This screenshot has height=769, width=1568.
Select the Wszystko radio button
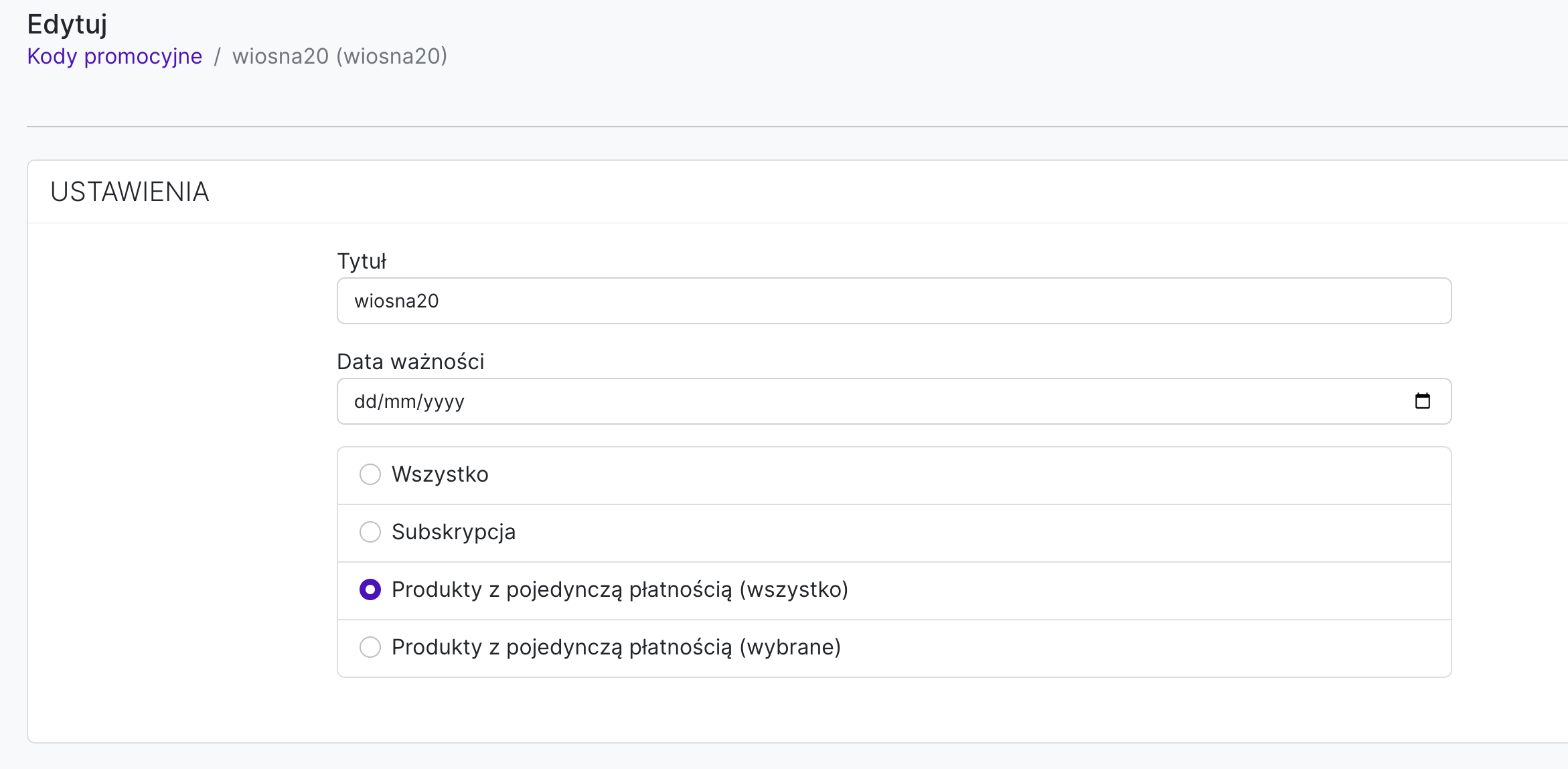coord(370,474)
